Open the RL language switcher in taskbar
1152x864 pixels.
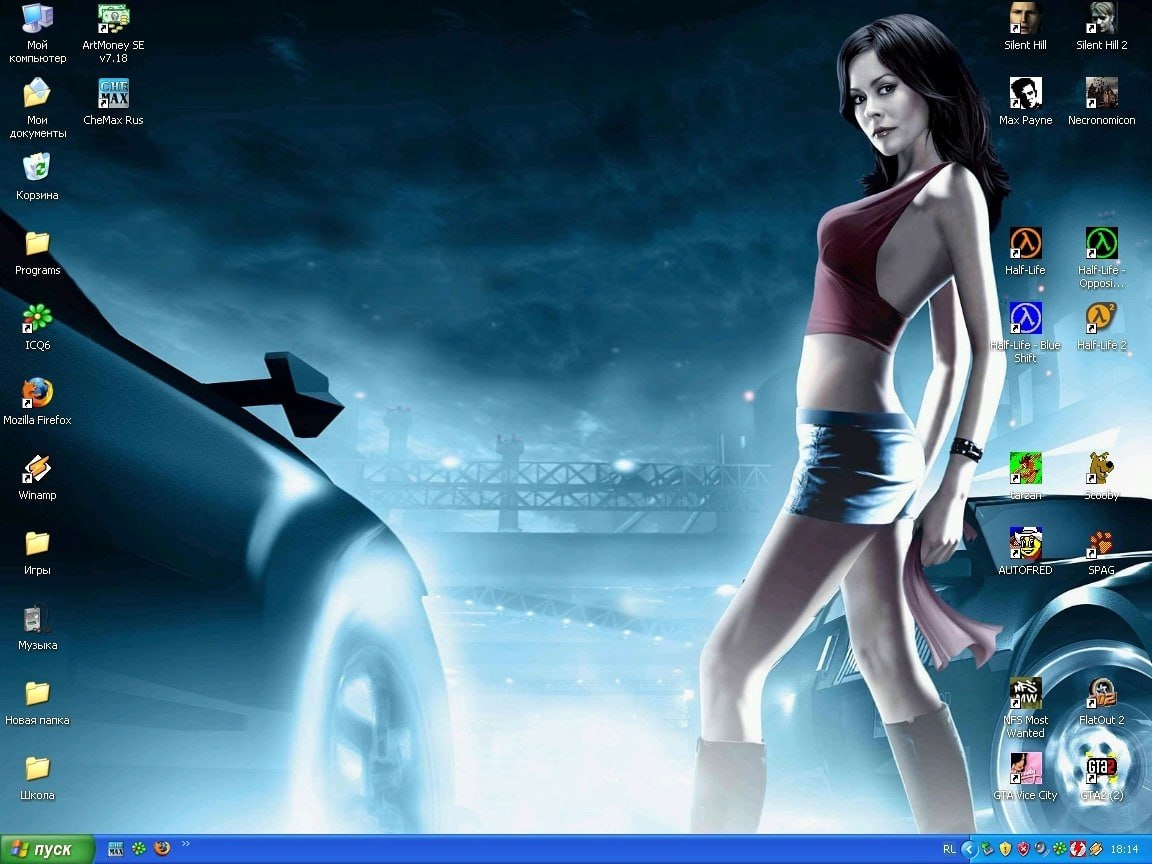(948, 849)
